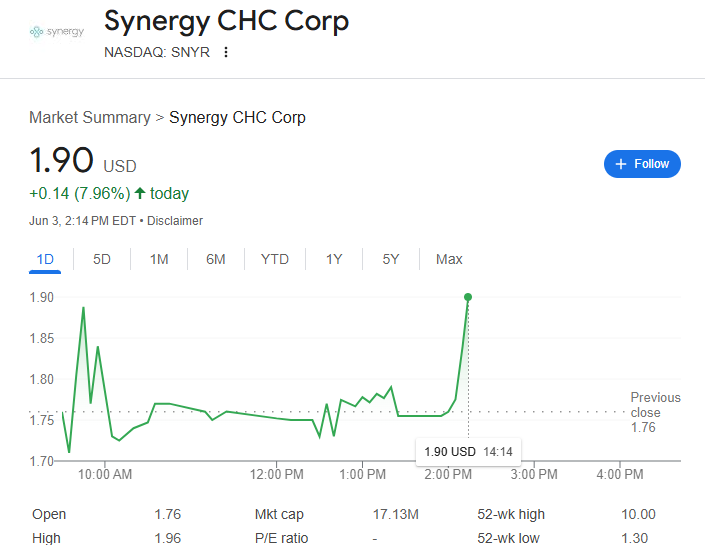Select the Synergy CHC Corp title
The width and height of the screenshot is (705, 545).
tap(226, 21)
